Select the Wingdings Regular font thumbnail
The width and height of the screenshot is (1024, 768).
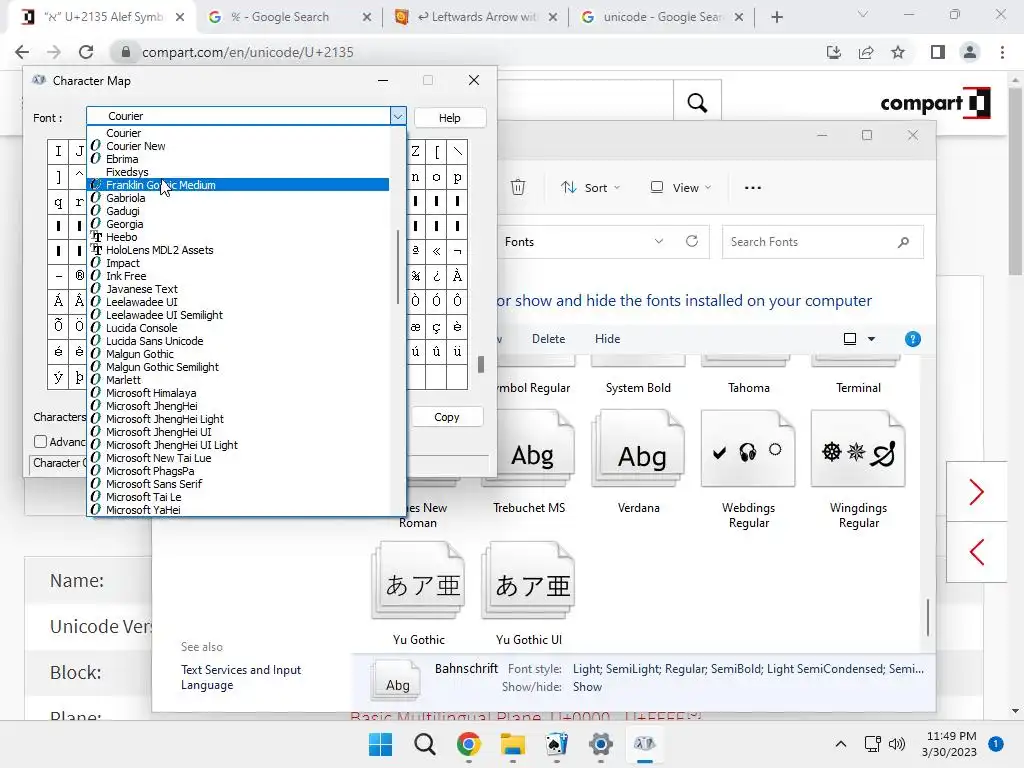point(858,470)
